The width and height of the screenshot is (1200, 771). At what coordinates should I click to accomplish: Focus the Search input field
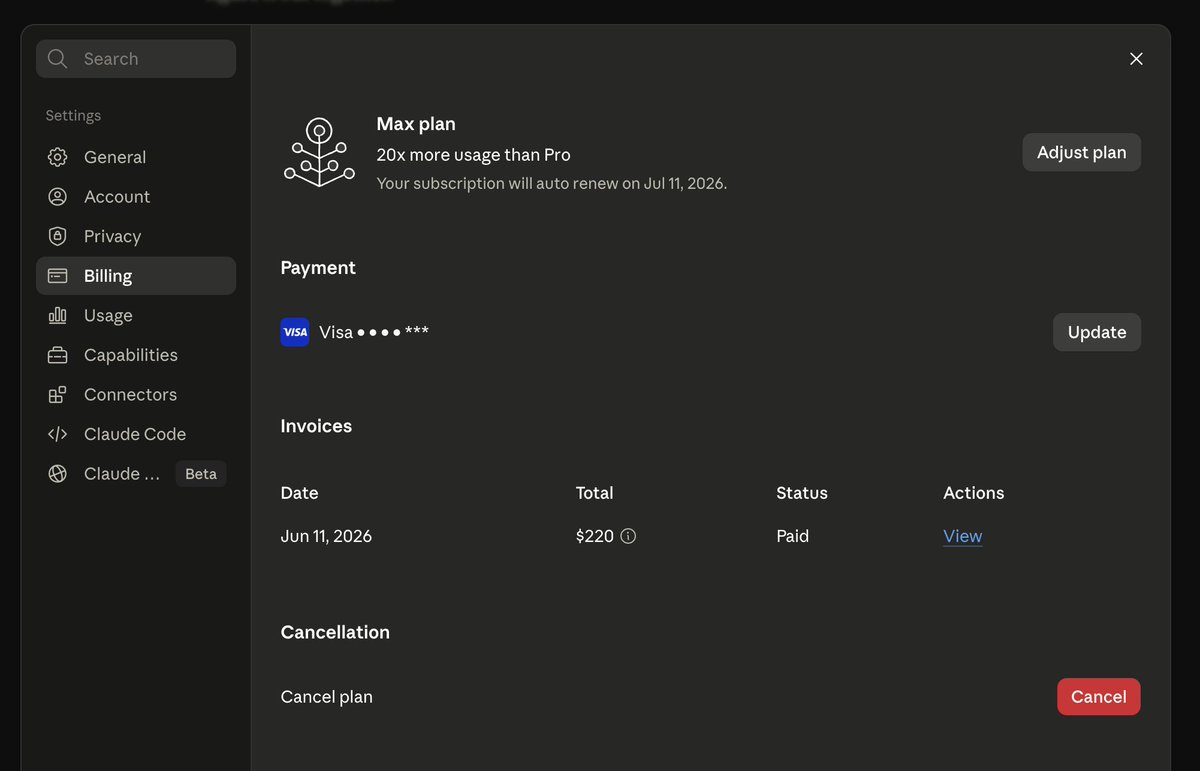tap(136, 59)
